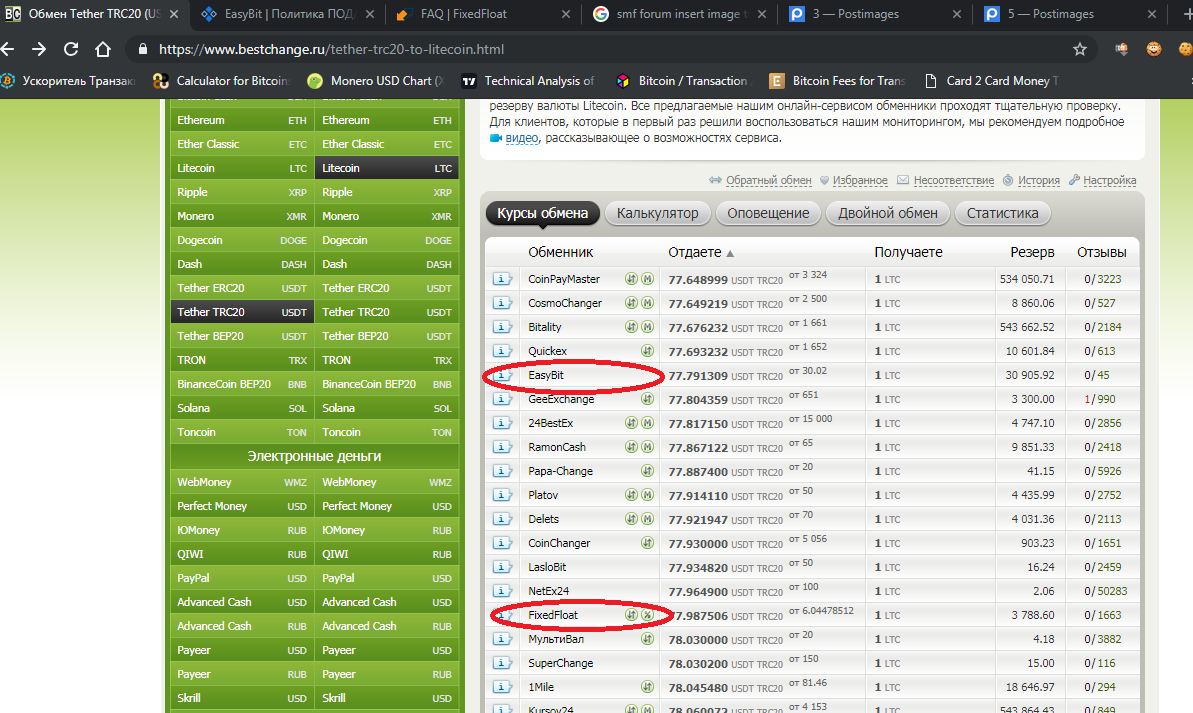This screenshot has height=713, width=1193.
Task: Open the Настройка link
Action: 1109,180
